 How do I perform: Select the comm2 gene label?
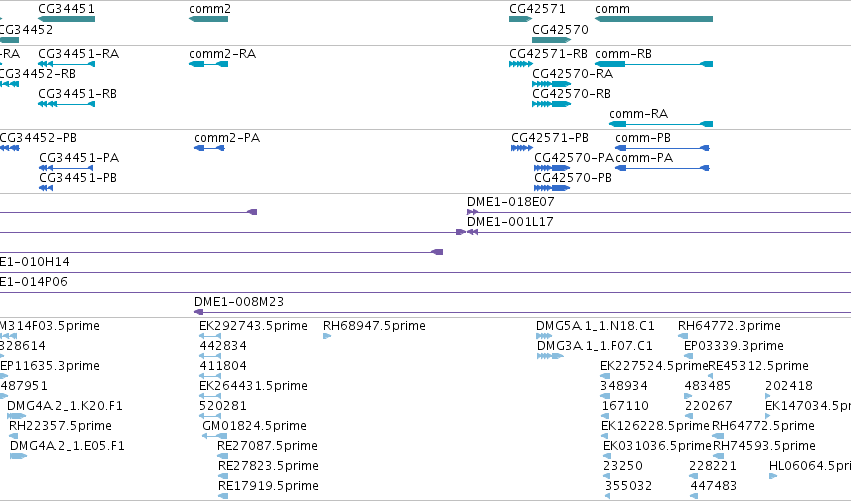point(210,9)
